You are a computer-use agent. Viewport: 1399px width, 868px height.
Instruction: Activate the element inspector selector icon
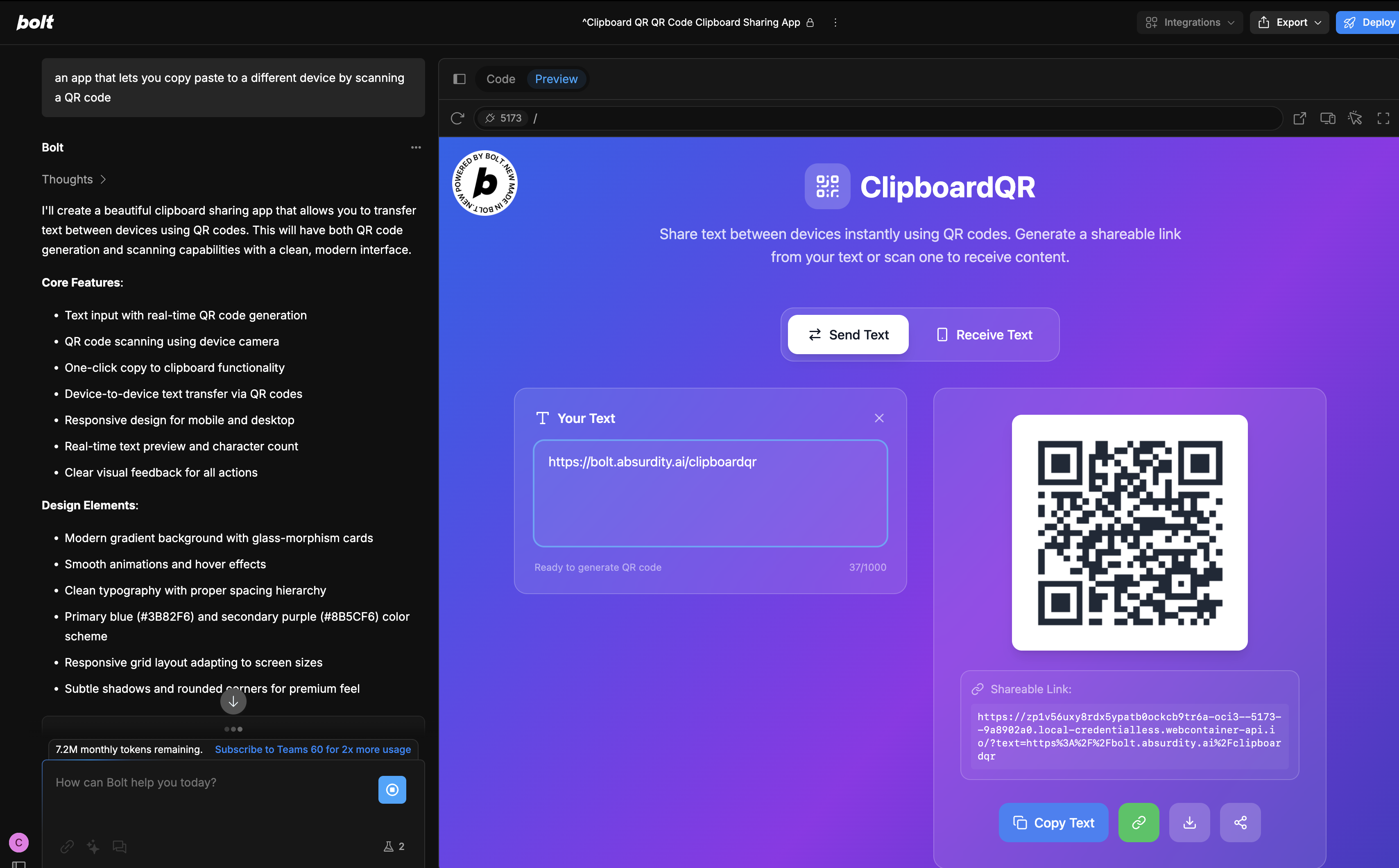pyautogui.click(x=1355, y=118)
